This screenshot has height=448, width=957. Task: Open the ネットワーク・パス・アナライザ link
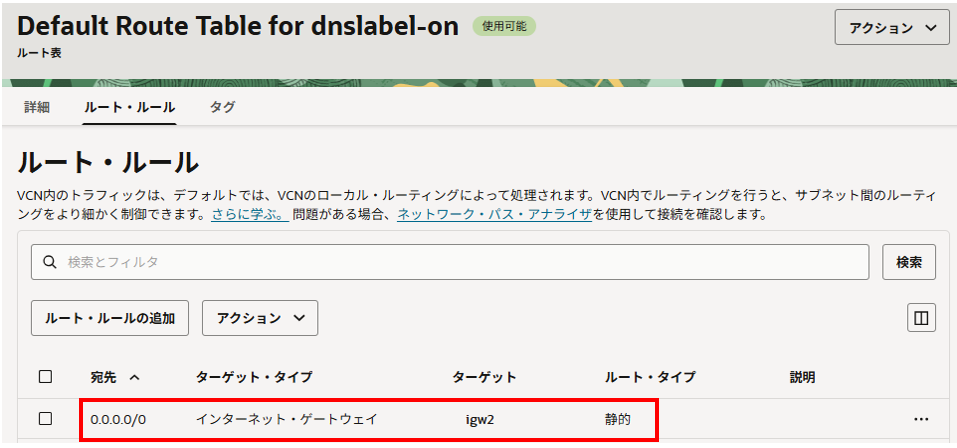(x=494, y=215)
